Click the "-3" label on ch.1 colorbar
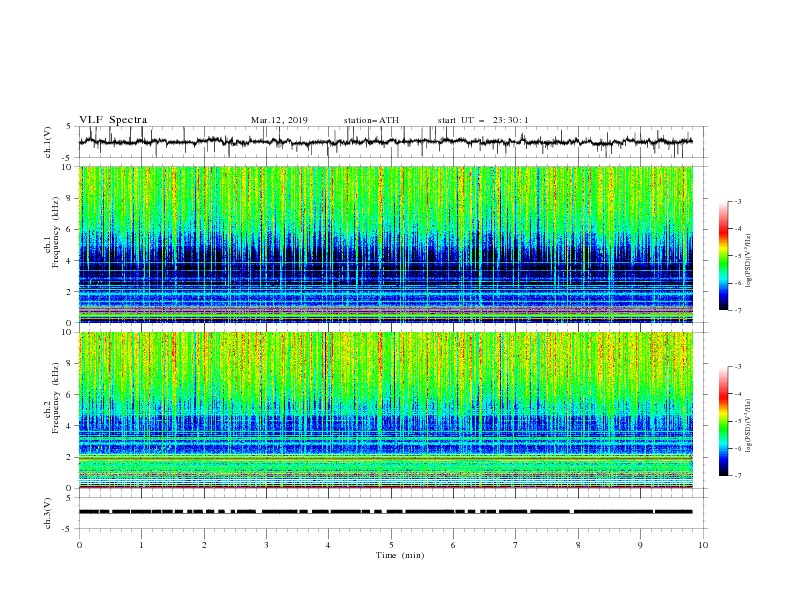The width and height of the screenshot is (792, 612). tap(737, 201)
